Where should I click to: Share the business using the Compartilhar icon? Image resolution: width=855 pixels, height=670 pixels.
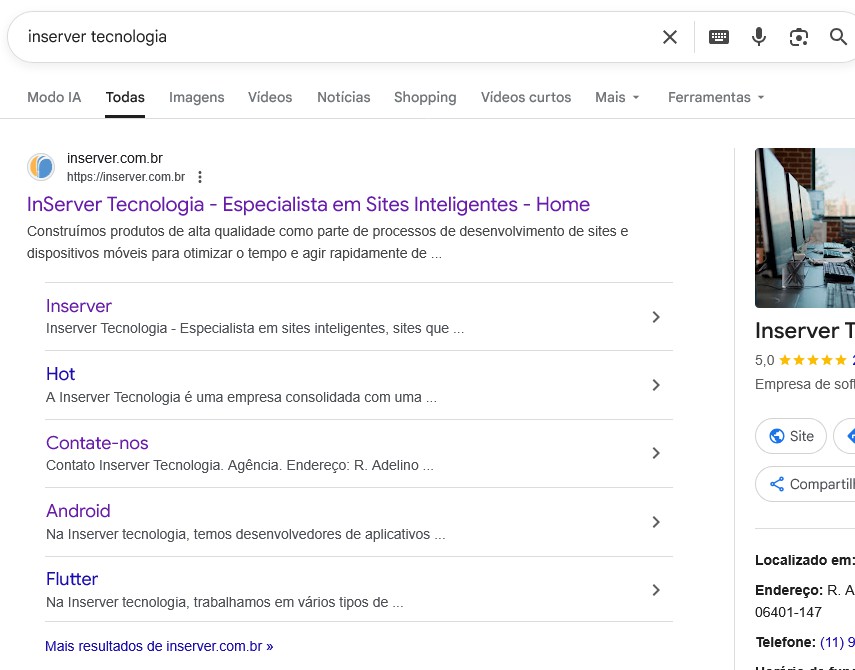776,484
